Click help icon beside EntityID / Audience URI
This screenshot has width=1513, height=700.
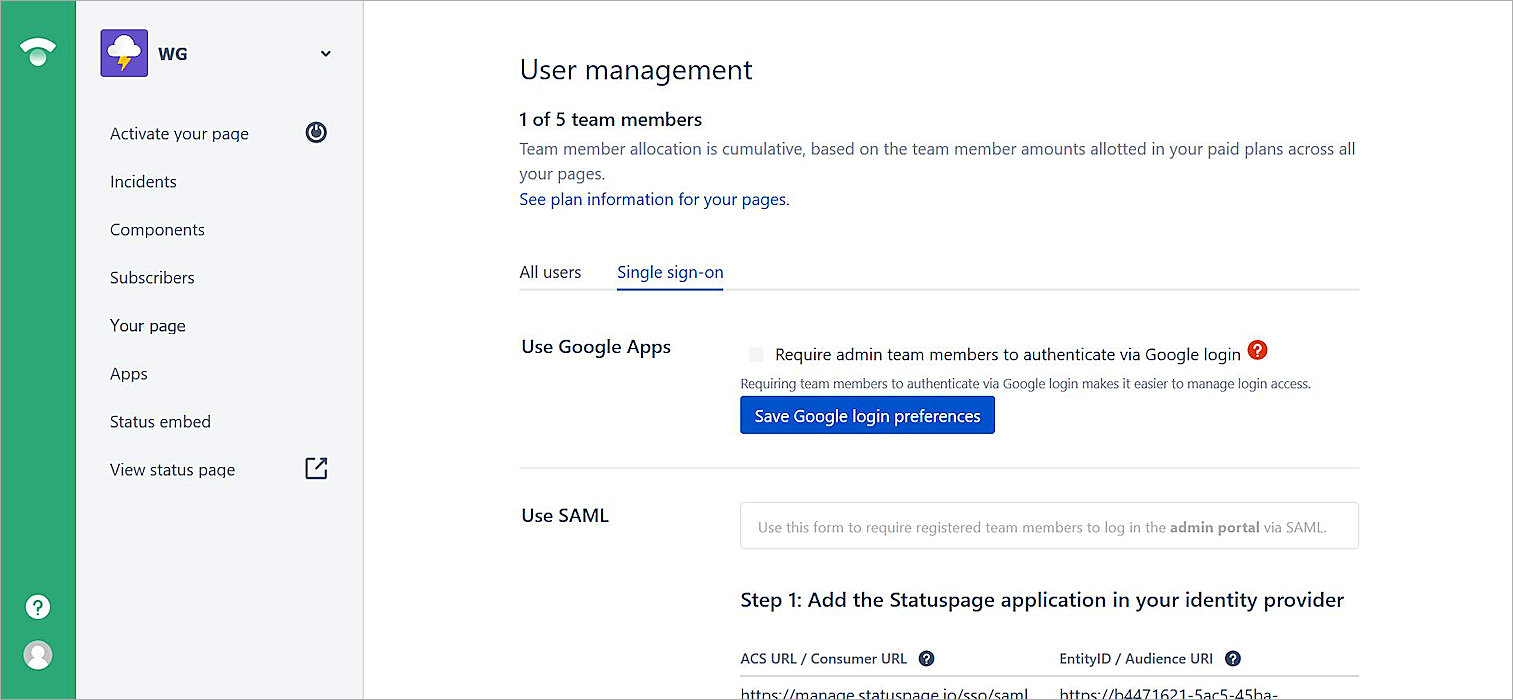pos(1233,658)
